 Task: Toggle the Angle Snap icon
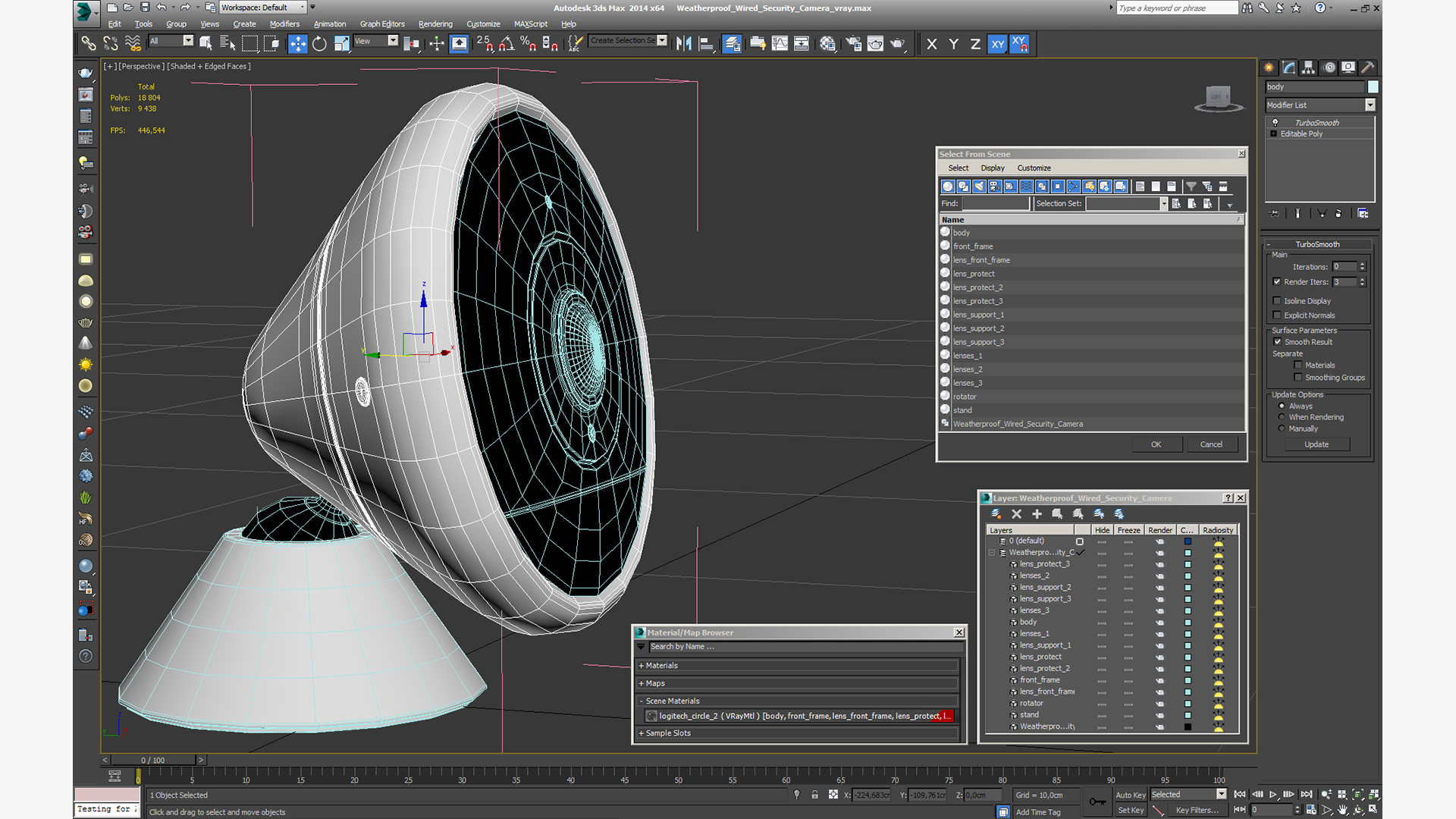(507, 43)
